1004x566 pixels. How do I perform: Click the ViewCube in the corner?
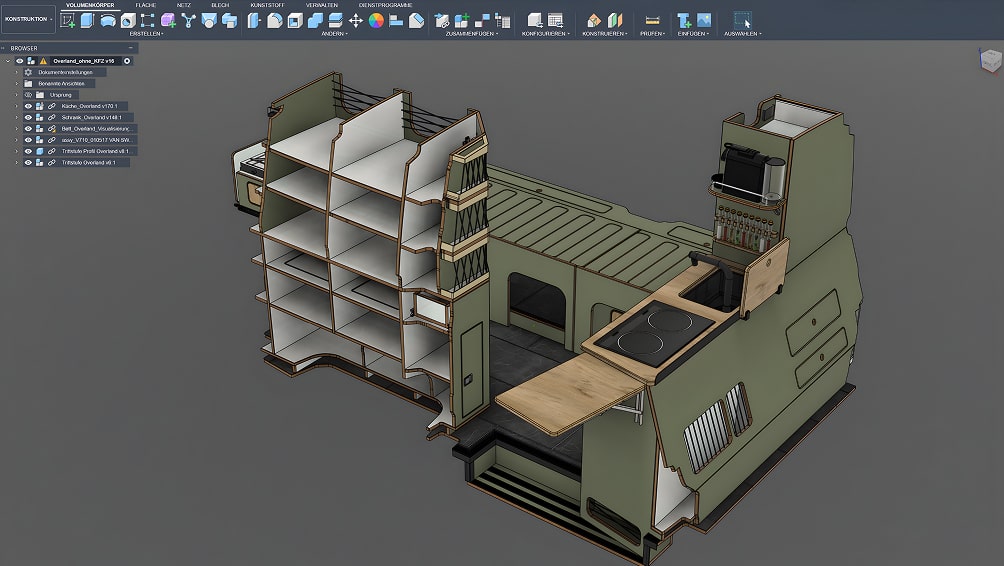988,59
